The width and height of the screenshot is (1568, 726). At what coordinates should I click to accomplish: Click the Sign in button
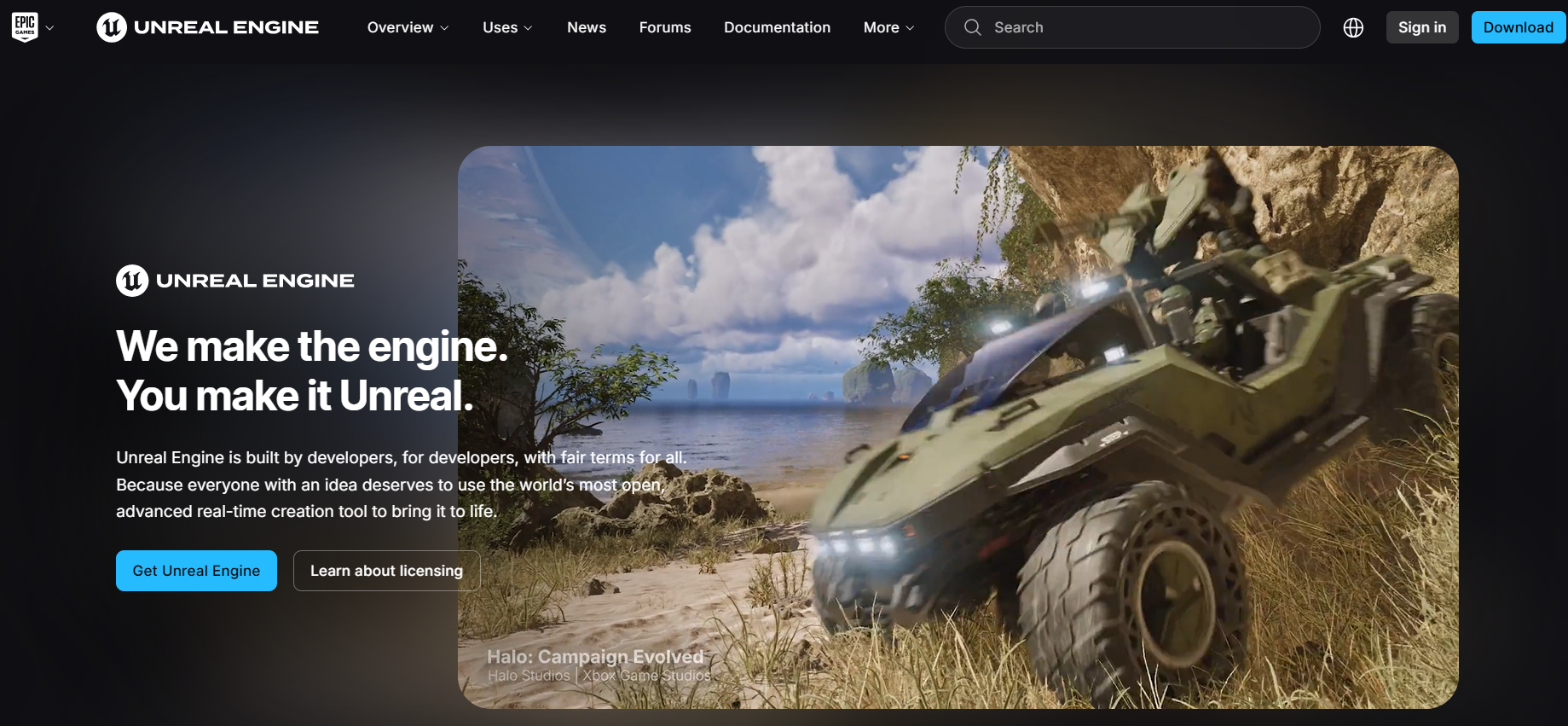(1422, 27)
